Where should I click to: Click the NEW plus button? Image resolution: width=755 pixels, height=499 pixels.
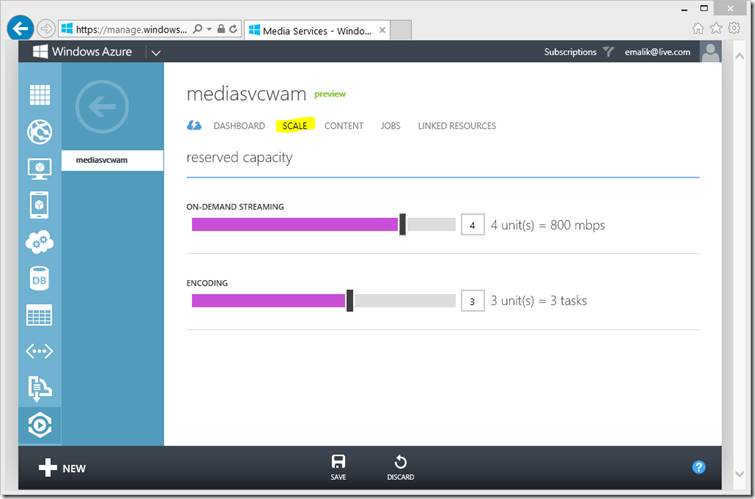click(x=62, y=468)
